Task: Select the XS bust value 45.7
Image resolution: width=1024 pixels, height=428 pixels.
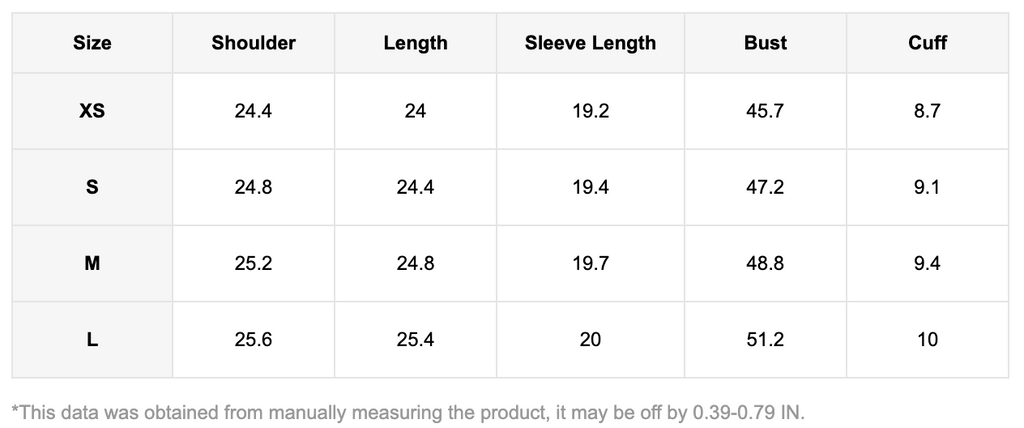Action: point(765,111)
